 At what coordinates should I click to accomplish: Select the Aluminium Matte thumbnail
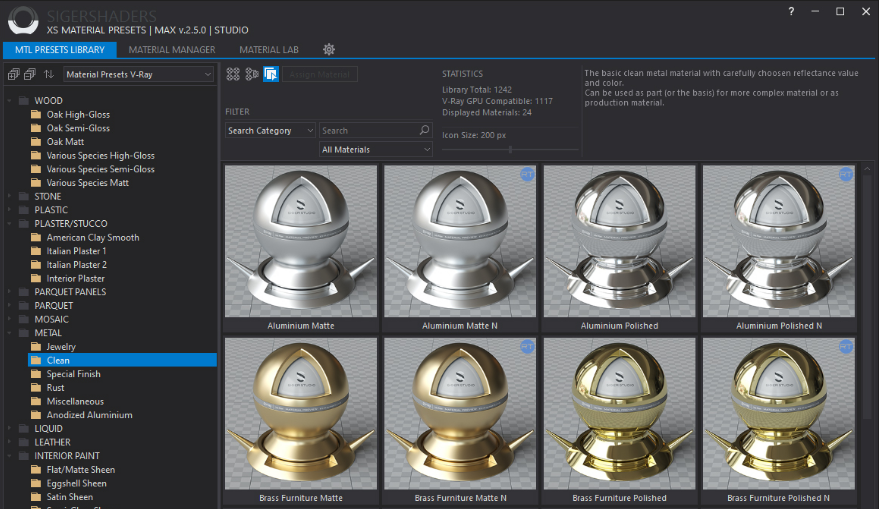click(x=301, y=241)
